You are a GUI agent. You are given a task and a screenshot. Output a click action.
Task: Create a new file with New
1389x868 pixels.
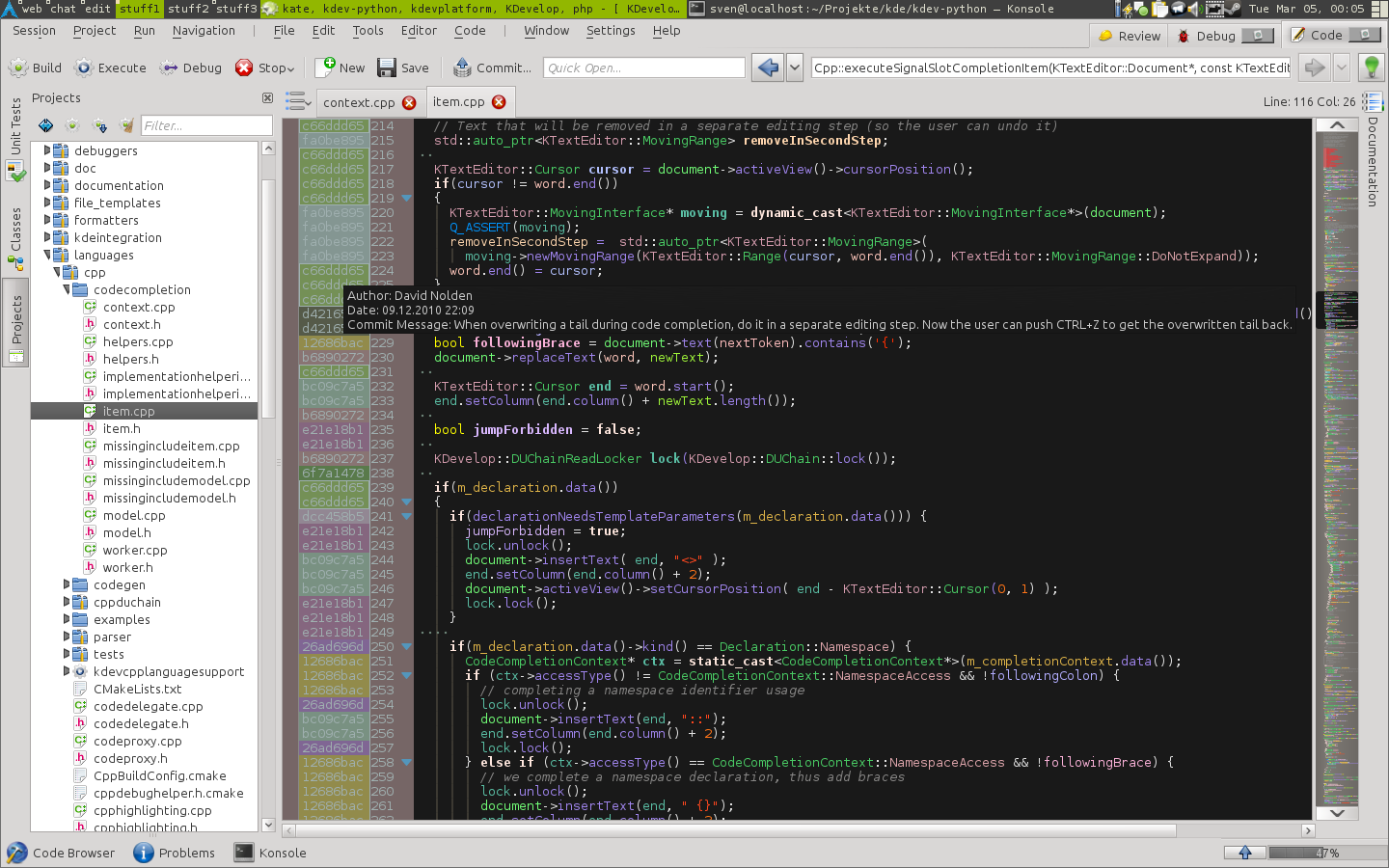click(340, 68)
